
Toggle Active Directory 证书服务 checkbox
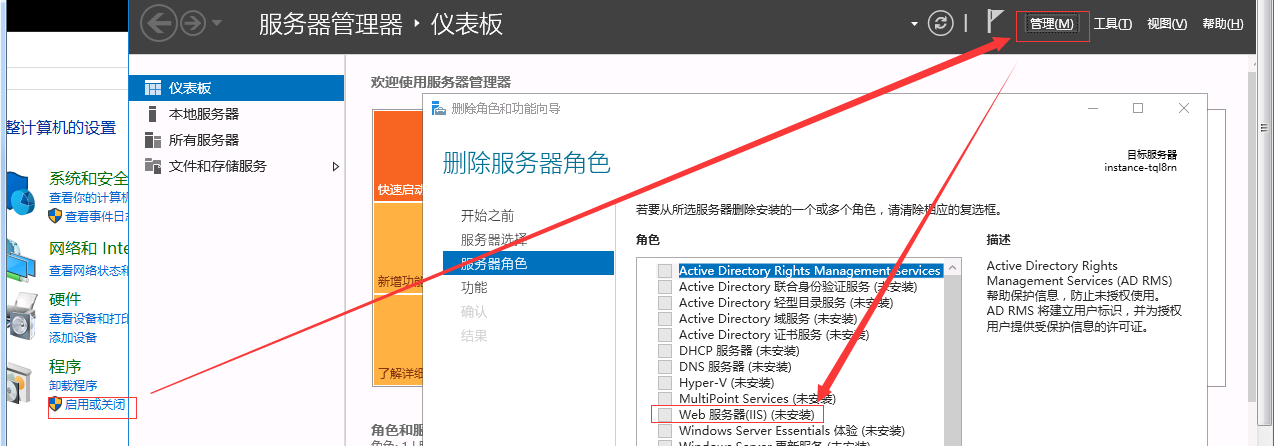(665, 335)
